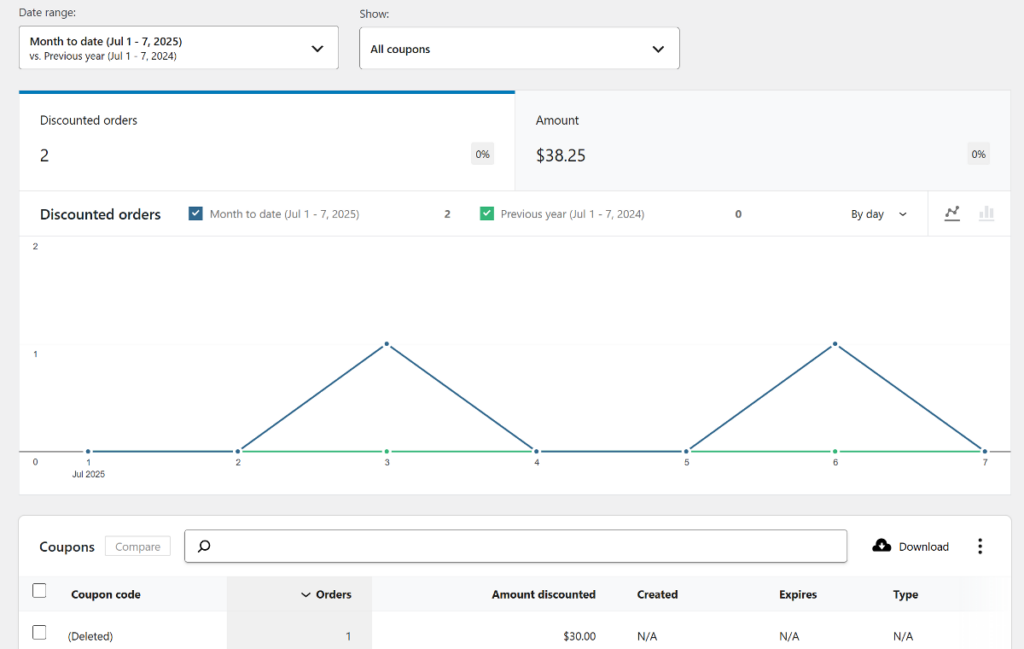Open the By day interval dropdown
1024x649 pixels.
[878, 213]
